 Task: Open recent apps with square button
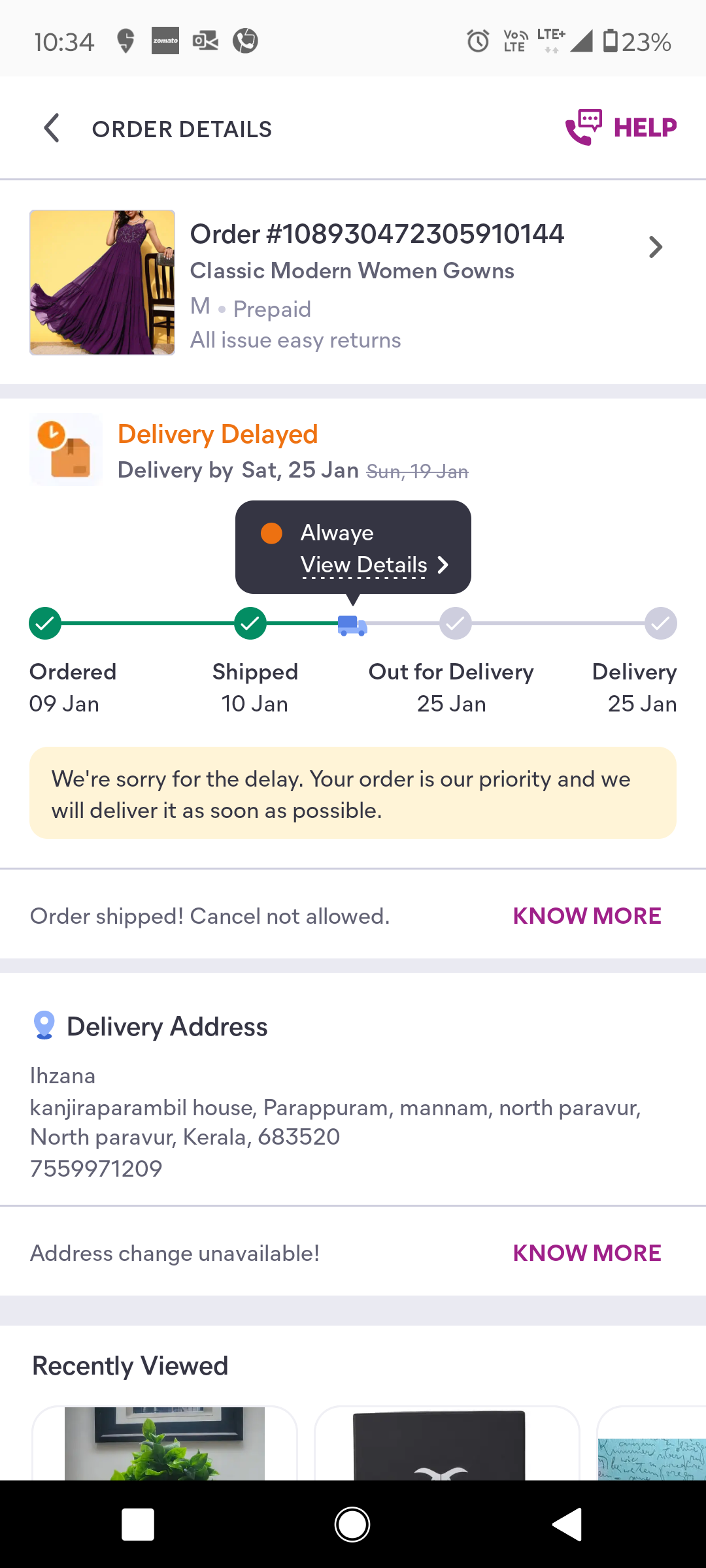tap(138, 1524)
